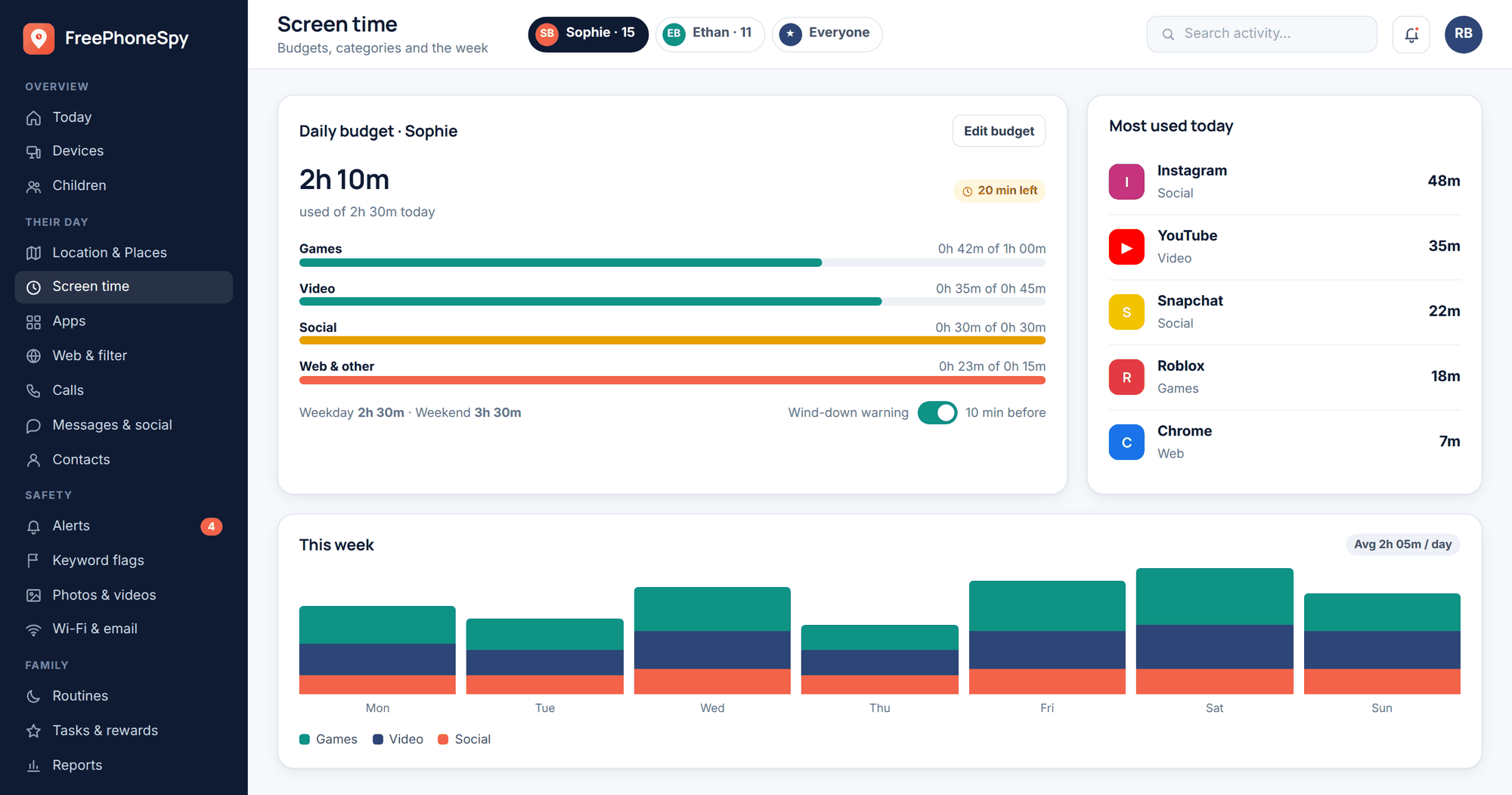Viewport: 1512px width, 795px height.
Task: Click the FreePhoneSpy logo icon
Action: [x=39, y=39]
